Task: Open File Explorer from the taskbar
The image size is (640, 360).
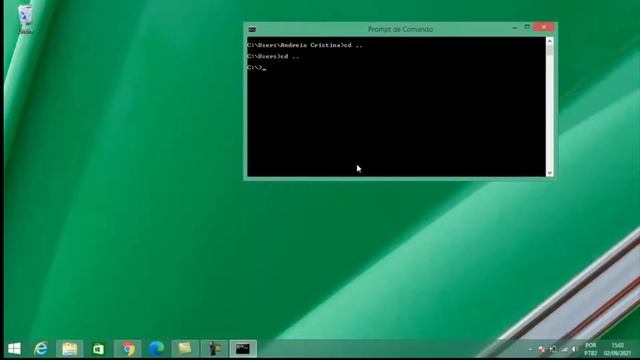Action: (x=69, y=349)
